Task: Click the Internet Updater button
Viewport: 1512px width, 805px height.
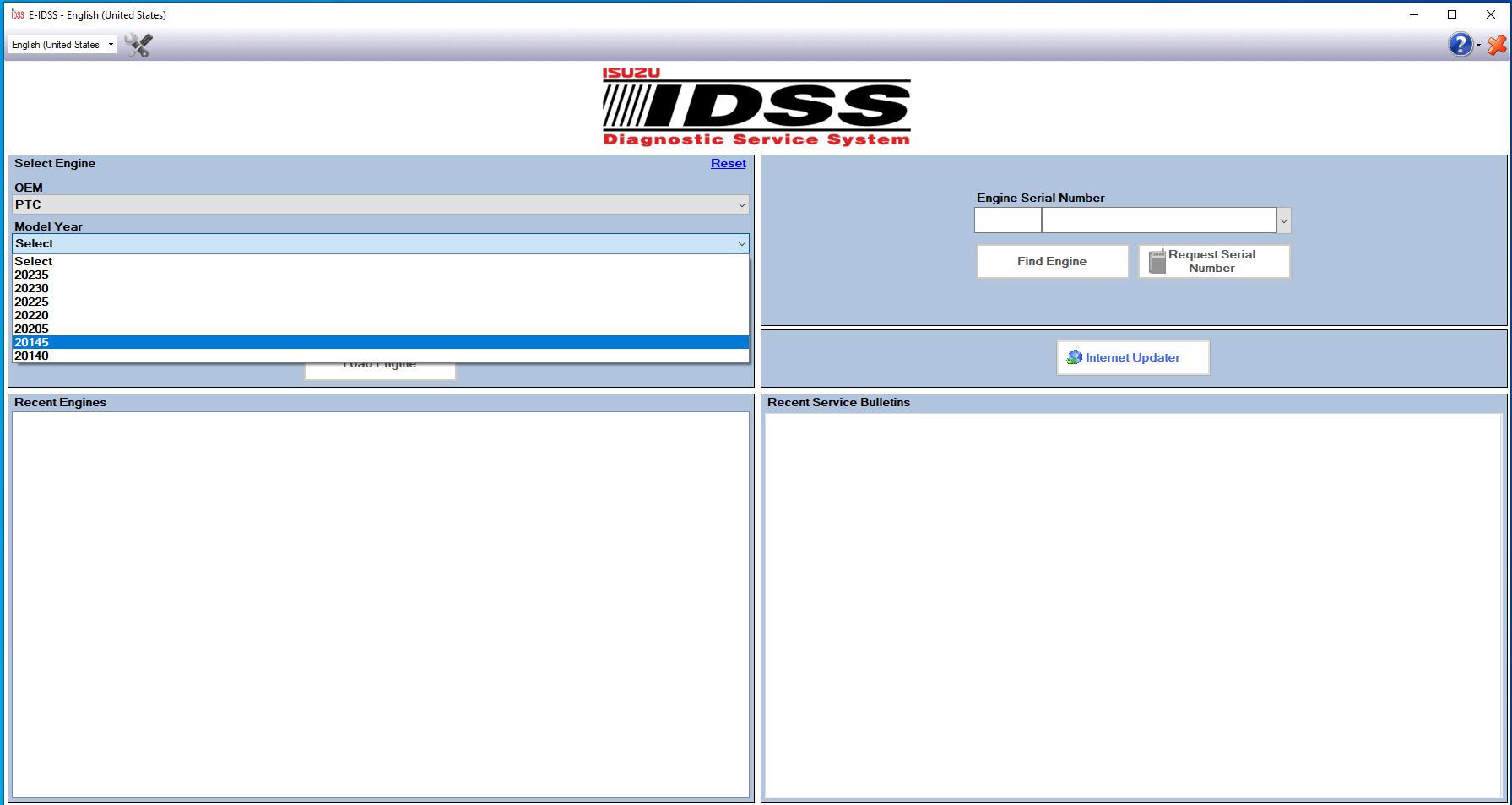Action: point(1132,356)
